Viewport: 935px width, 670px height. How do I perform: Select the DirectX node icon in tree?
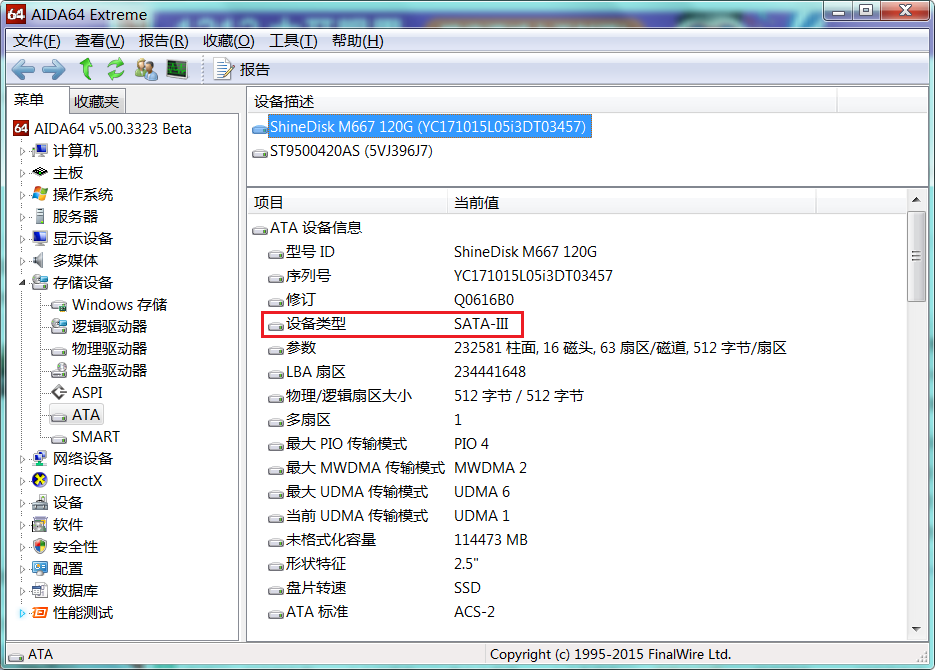click(x=40, y=481)
